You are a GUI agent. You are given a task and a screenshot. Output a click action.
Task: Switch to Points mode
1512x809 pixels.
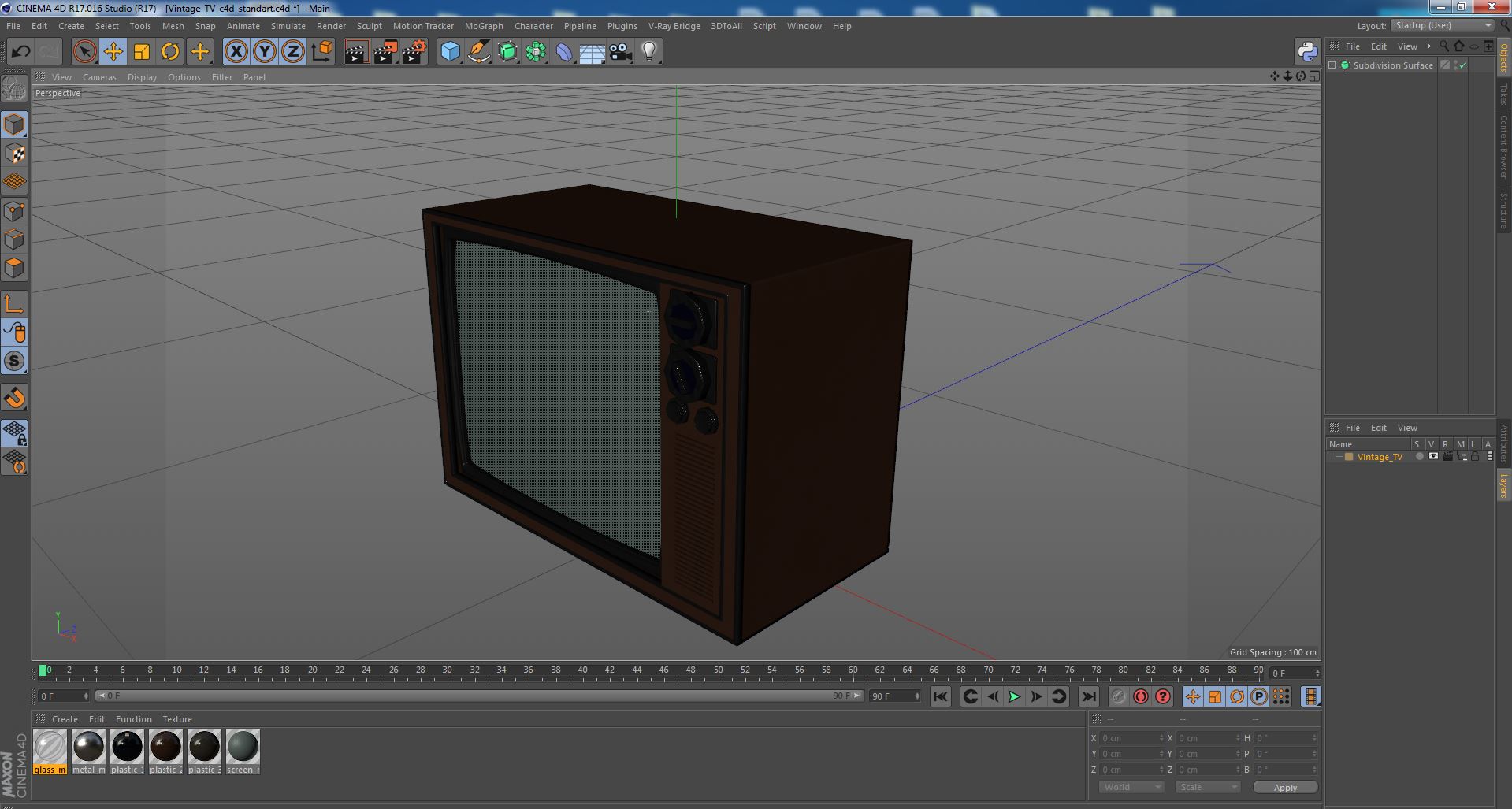tap(14, 211)
